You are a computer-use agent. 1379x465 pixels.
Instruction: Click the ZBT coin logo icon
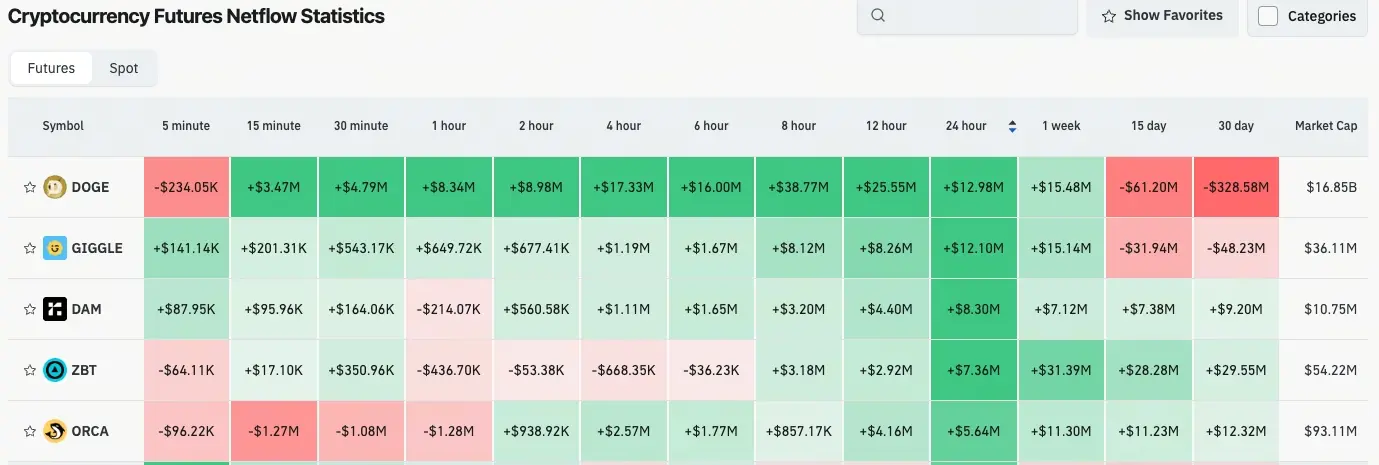[x=55, y=370]
